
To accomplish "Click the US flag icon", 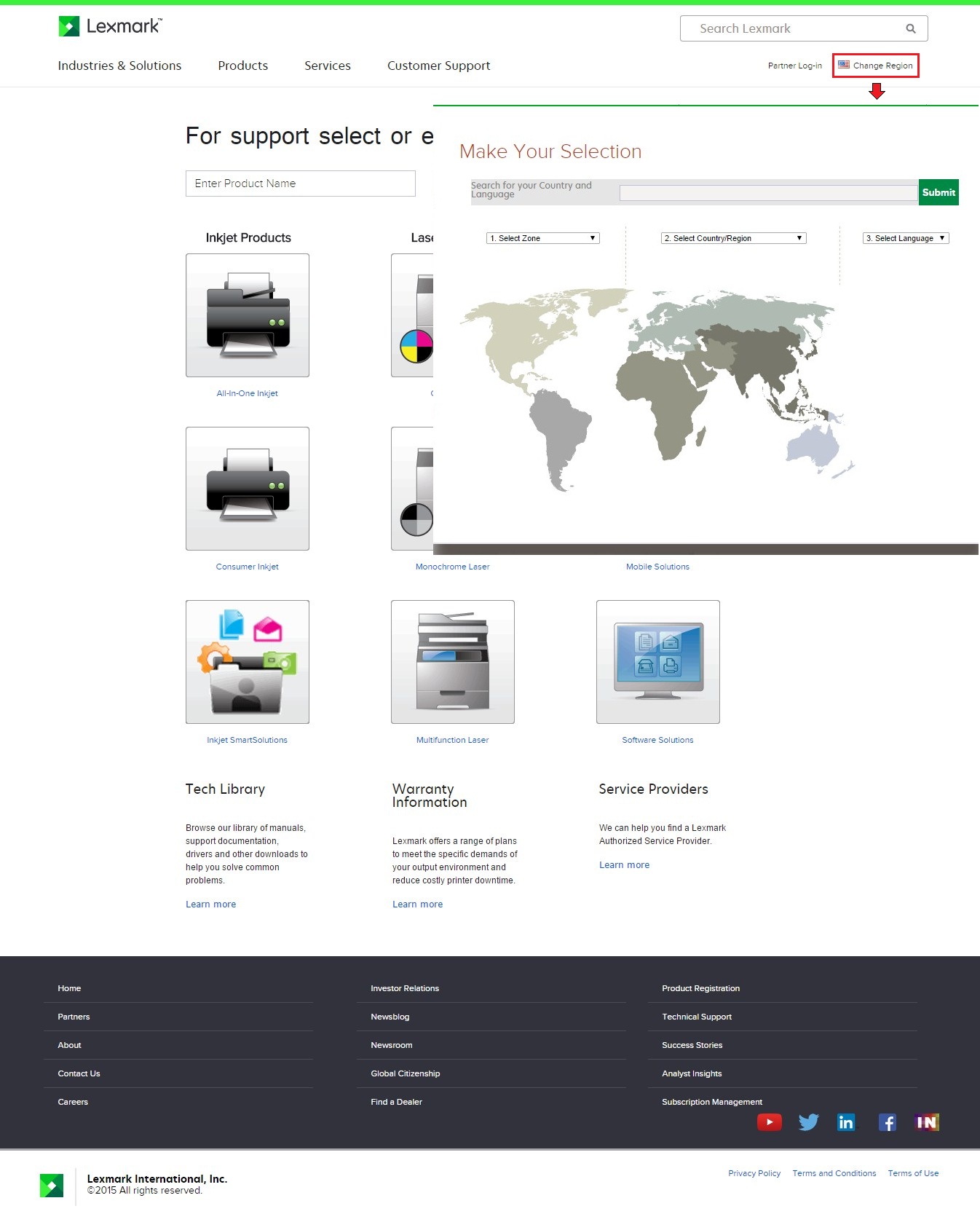I will [843, 65].
